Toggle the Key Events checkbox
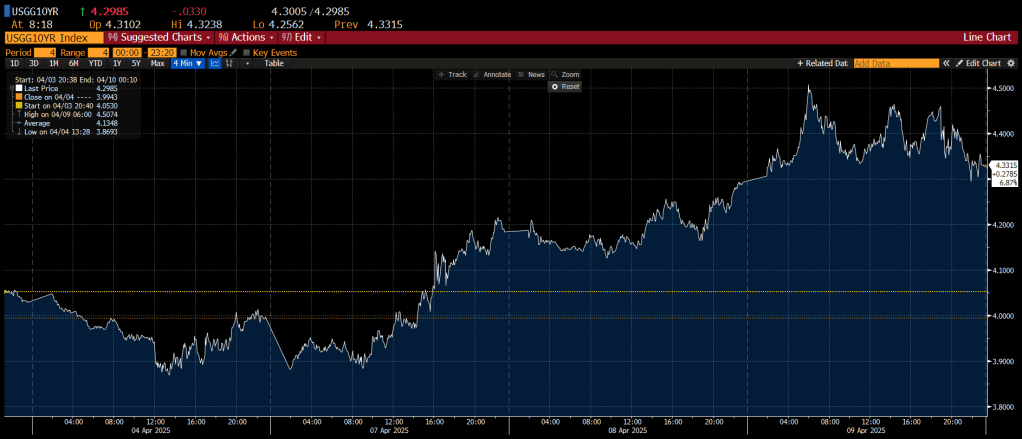 (x=247, y=51)
